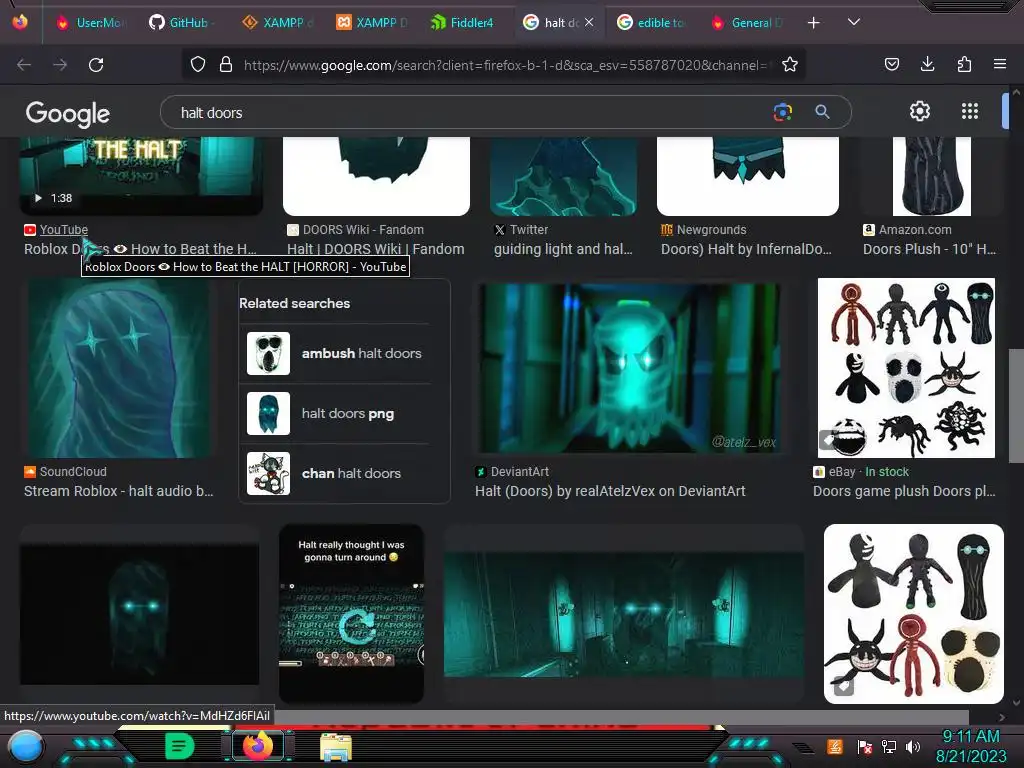
Task: Open the SoundCloud halt audio image
Action: [x=119, y=368]
